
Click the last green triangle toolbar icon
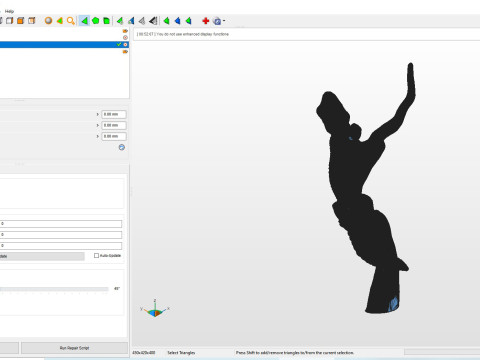pyautogui.click(x=188, y=21)
